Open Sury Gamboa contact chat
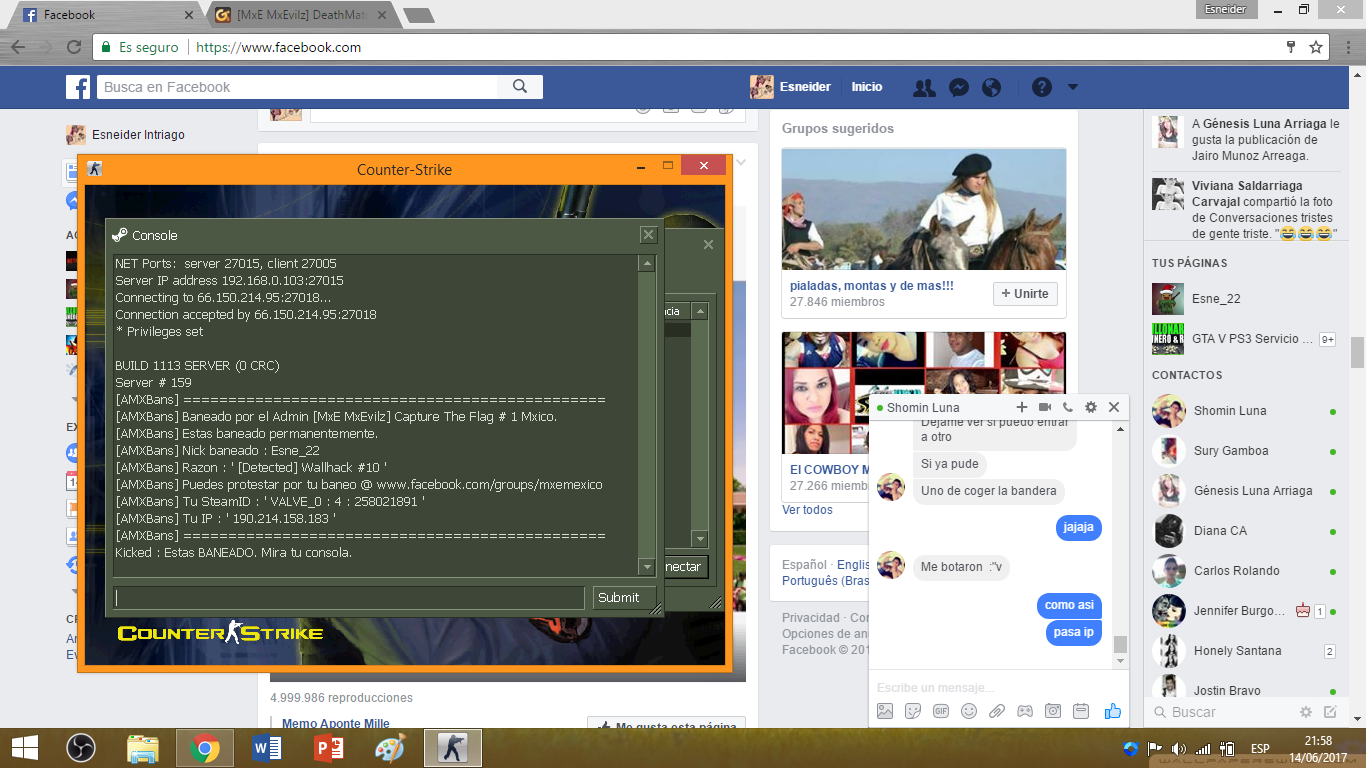This screenshot has height=768, width=1366. (1246, 451)
